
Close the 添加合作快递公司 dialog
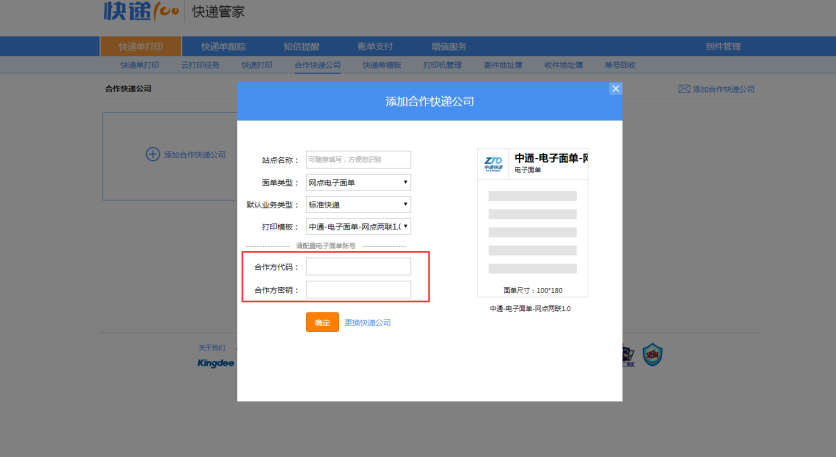(615, 89)
